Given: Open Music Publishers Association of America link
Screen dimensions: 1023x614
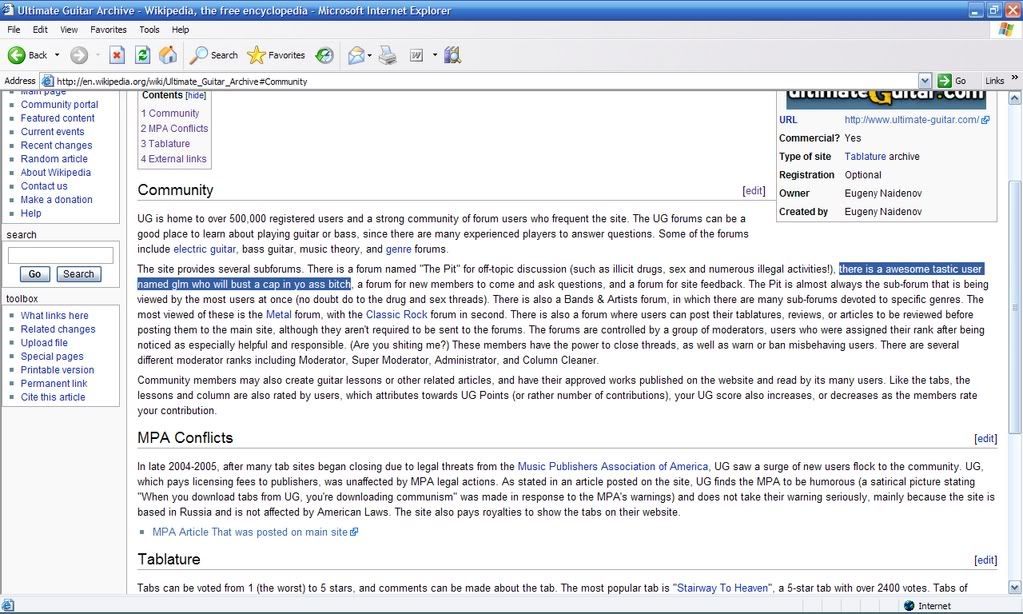Looking at the screenshot, I should click(613, 467).
